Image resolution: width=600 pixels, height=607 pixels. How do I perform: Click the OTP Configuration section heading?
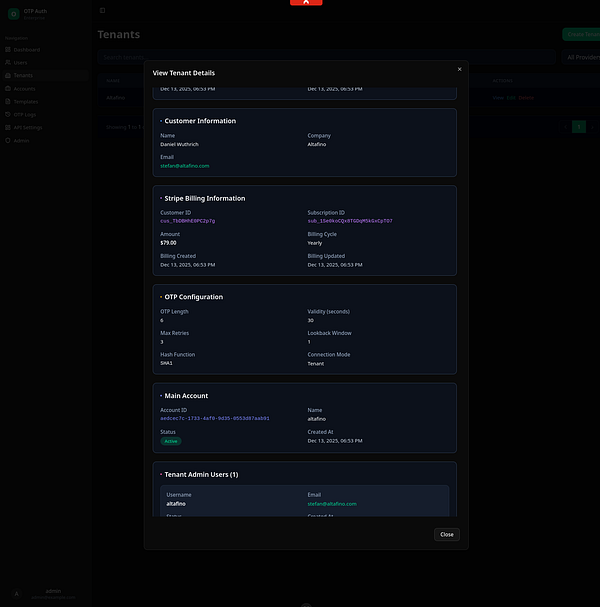coord(194,297)
